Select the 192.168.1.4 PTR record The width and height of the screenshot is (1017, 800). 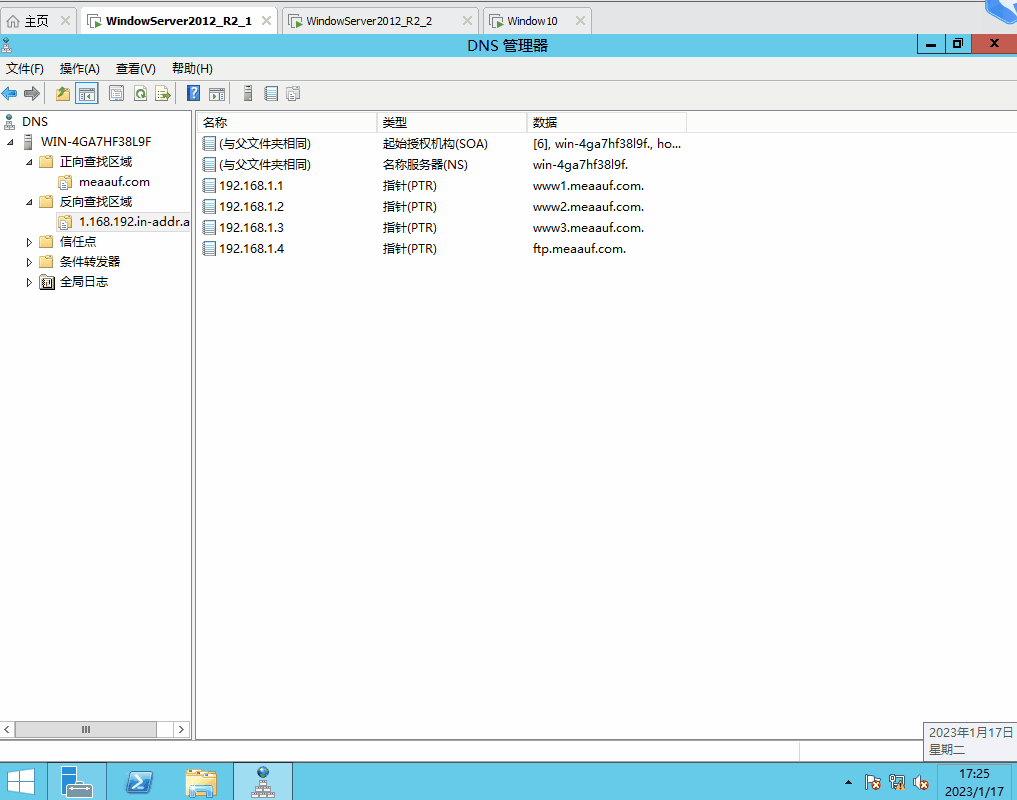442,248
